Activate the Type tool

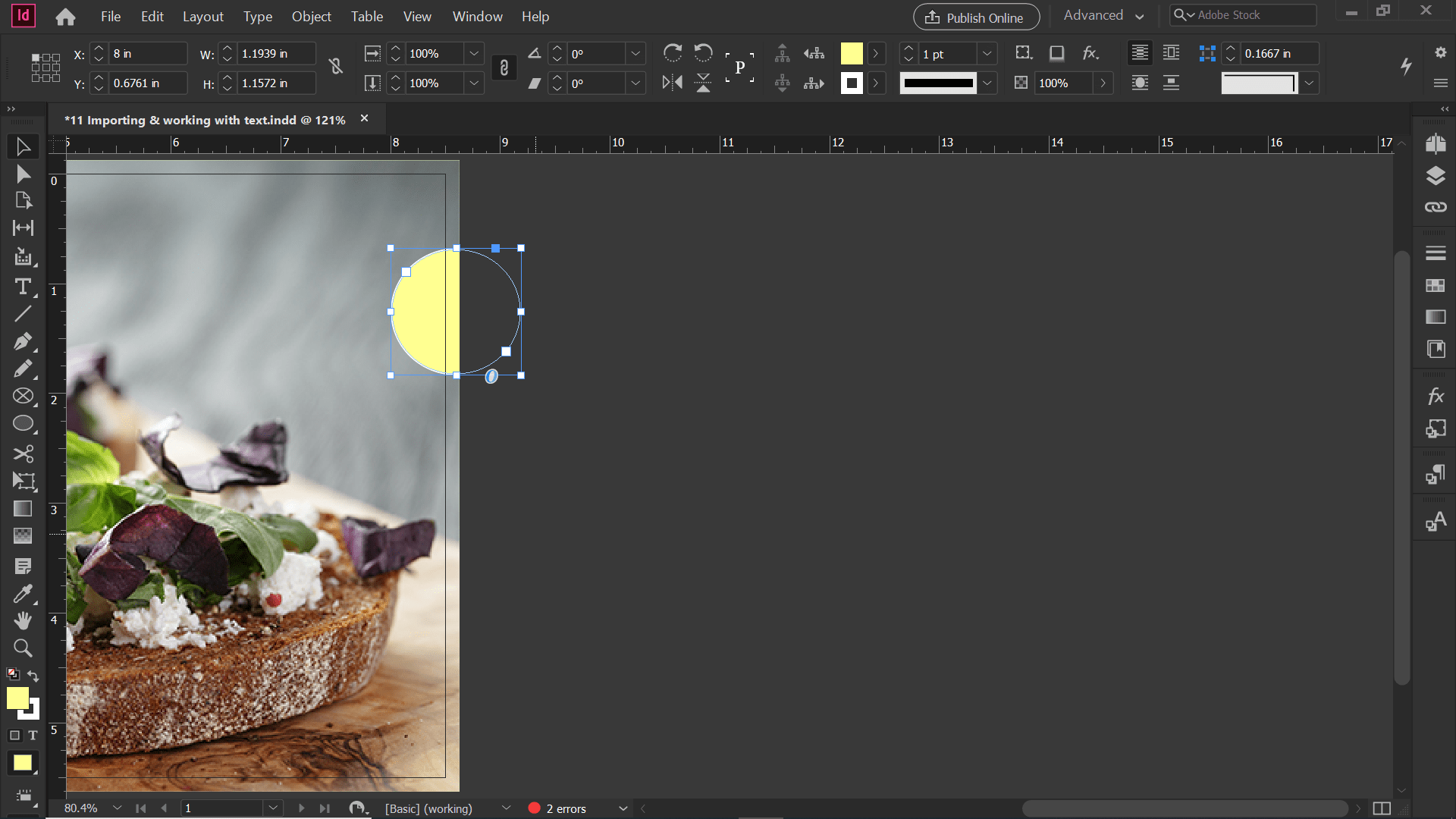click(23, 287)
